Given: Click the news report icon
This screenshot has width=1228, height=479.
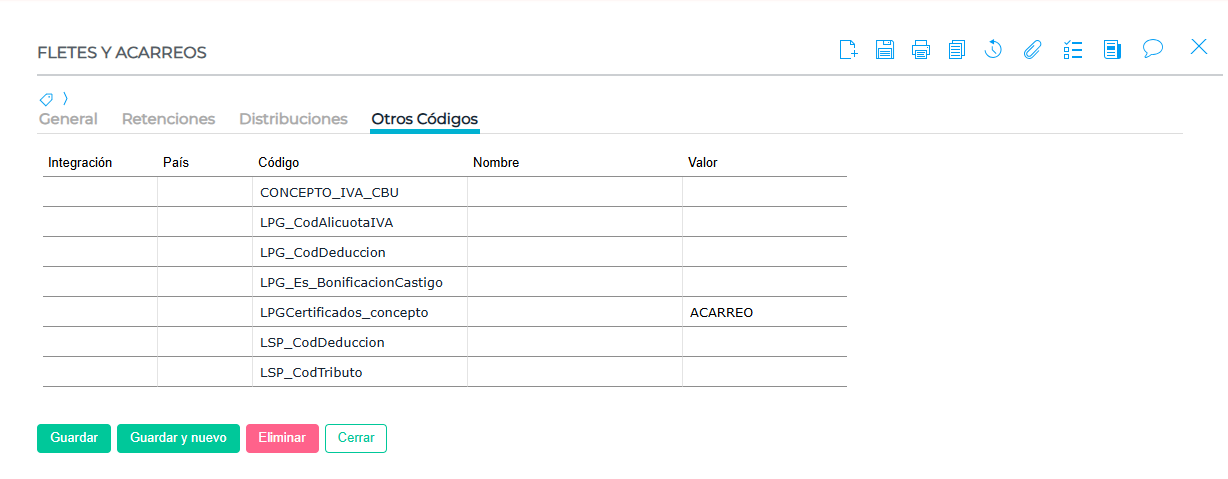Looking at the screenshot, I should tap(1112, 49).
